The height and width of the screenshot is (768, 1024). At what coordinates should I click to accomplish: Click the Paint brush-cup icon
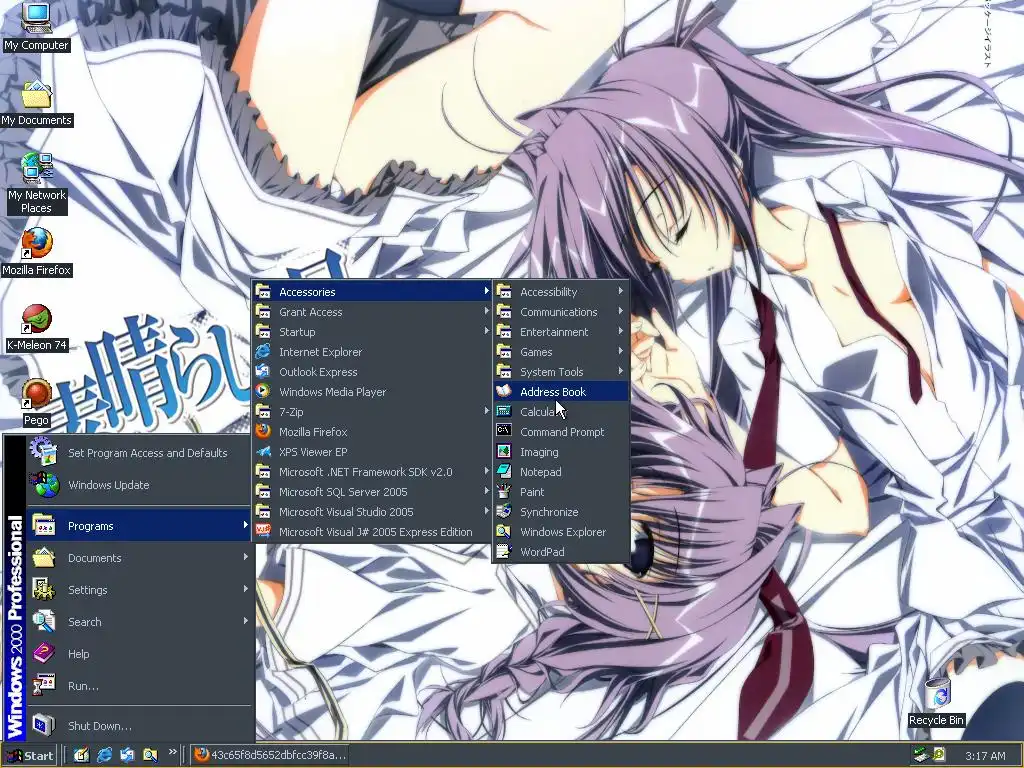(504, 491)
